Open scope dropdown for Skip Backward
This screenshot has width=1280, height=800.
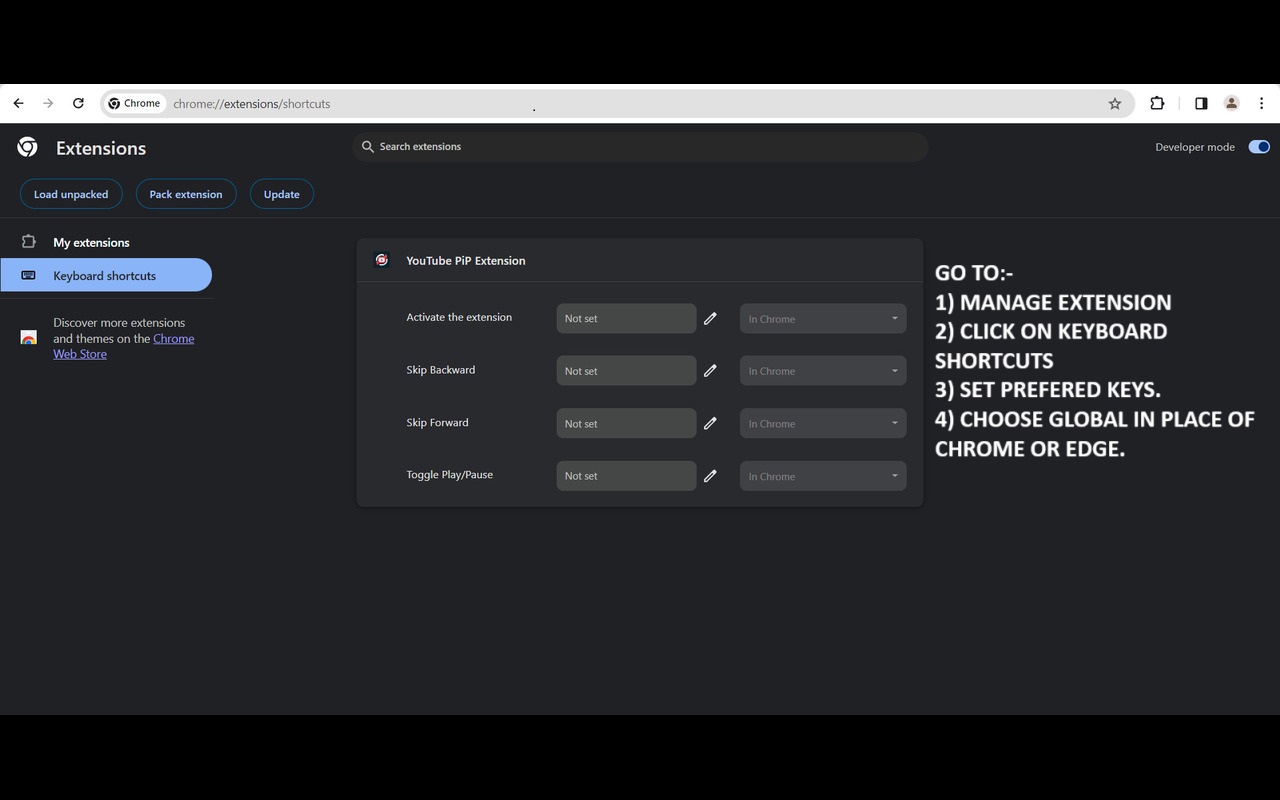tap(823, 370)
